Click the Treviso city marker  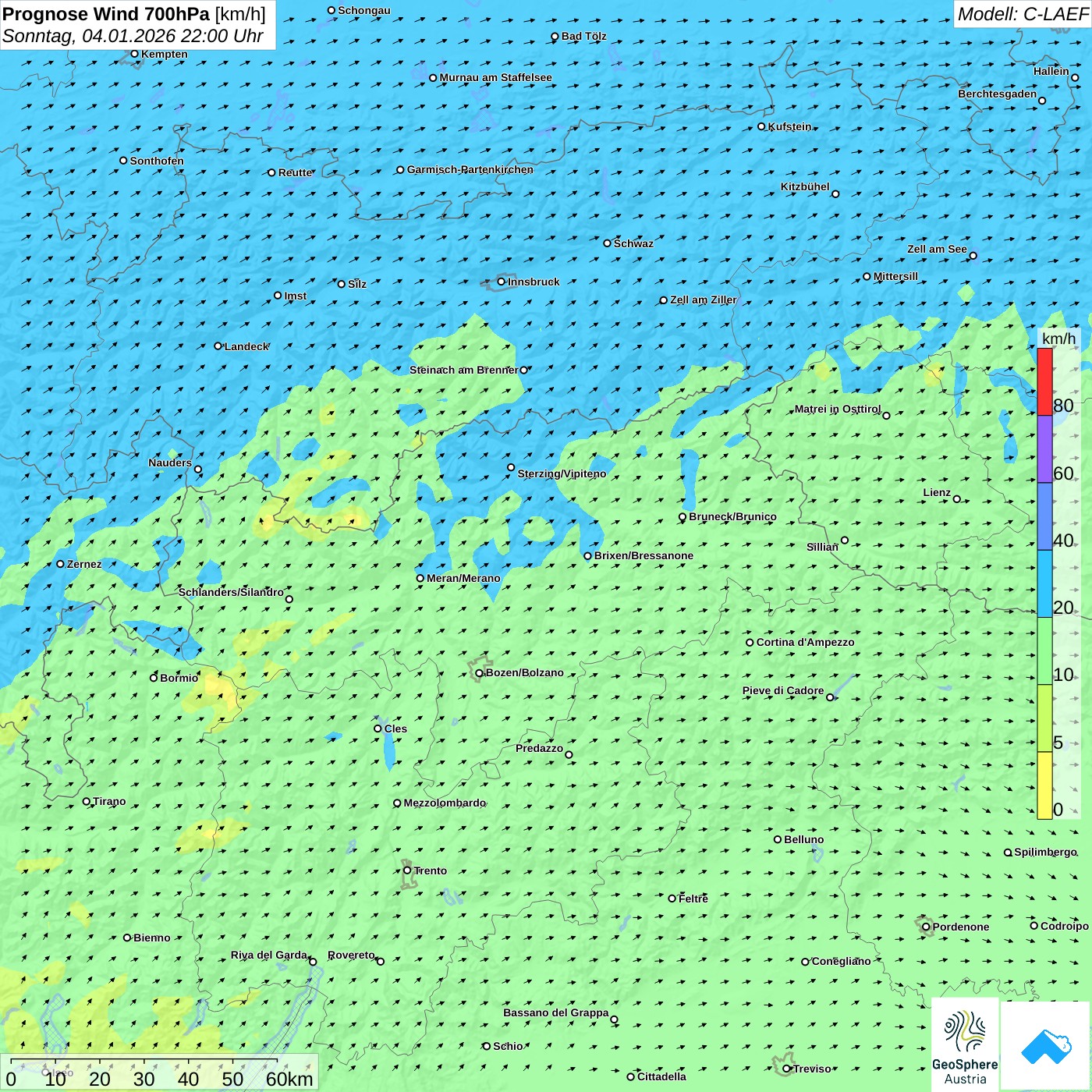(x=787, y=1069)
